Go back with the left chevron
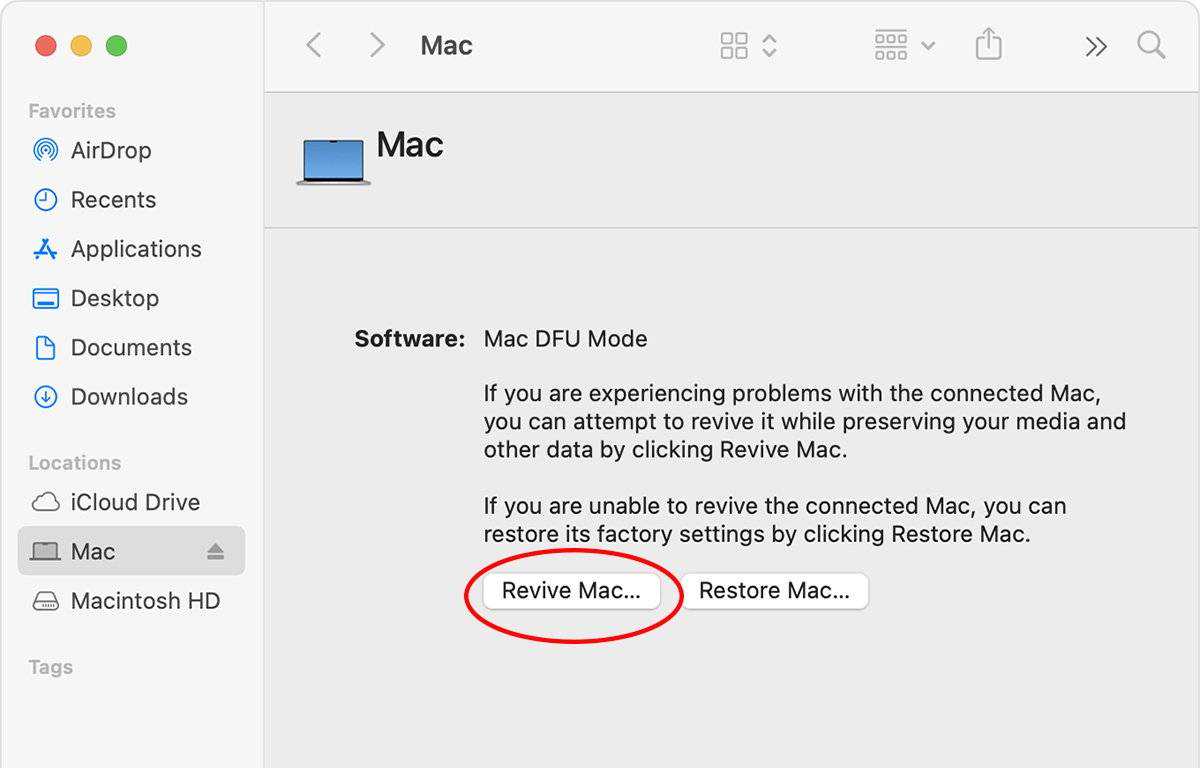 tap(314, 45)
